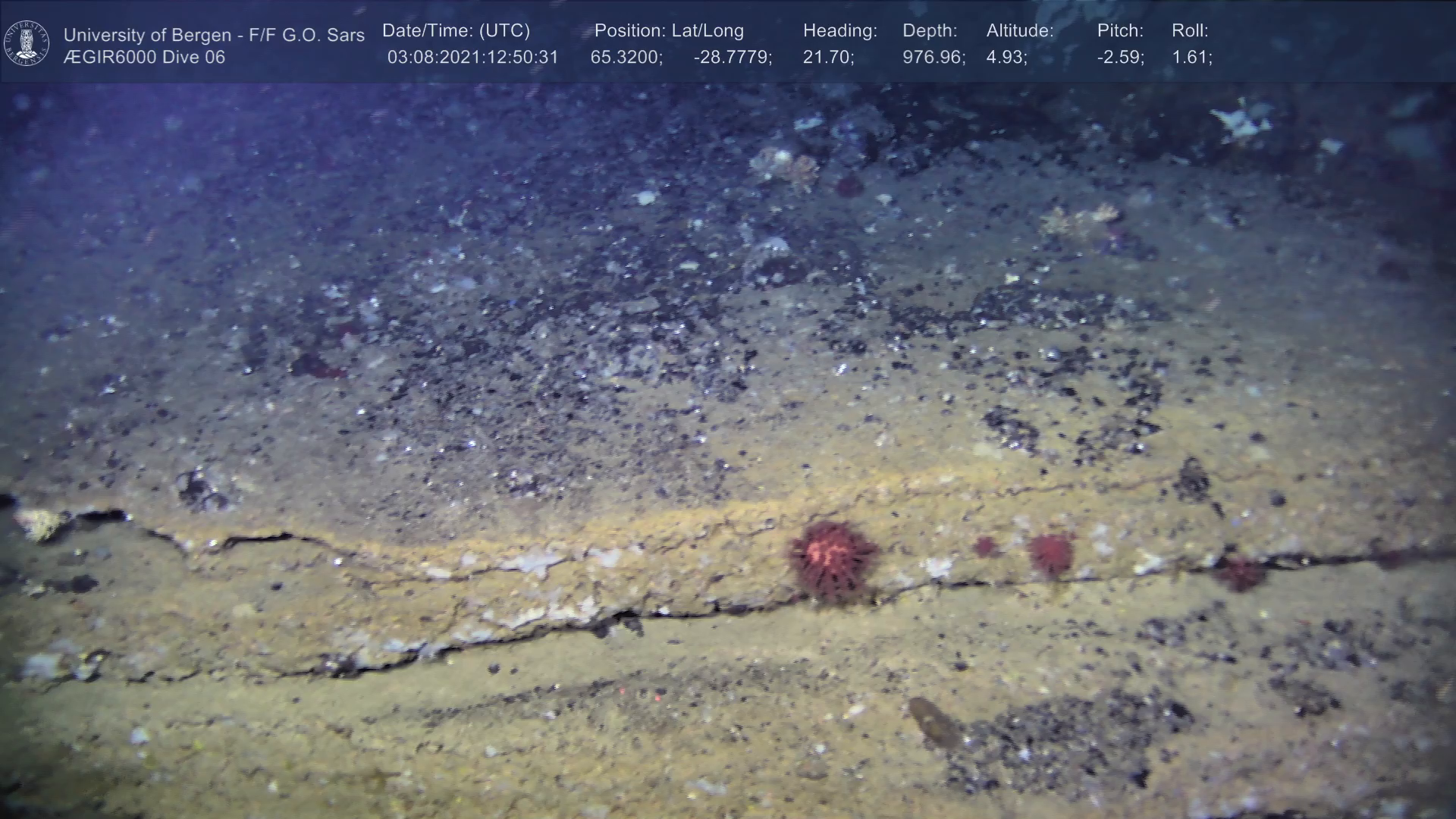Viewport: 1456px width, 819px height.
Task: Click the altitude value 4.93
Action: coord(1006,58)
